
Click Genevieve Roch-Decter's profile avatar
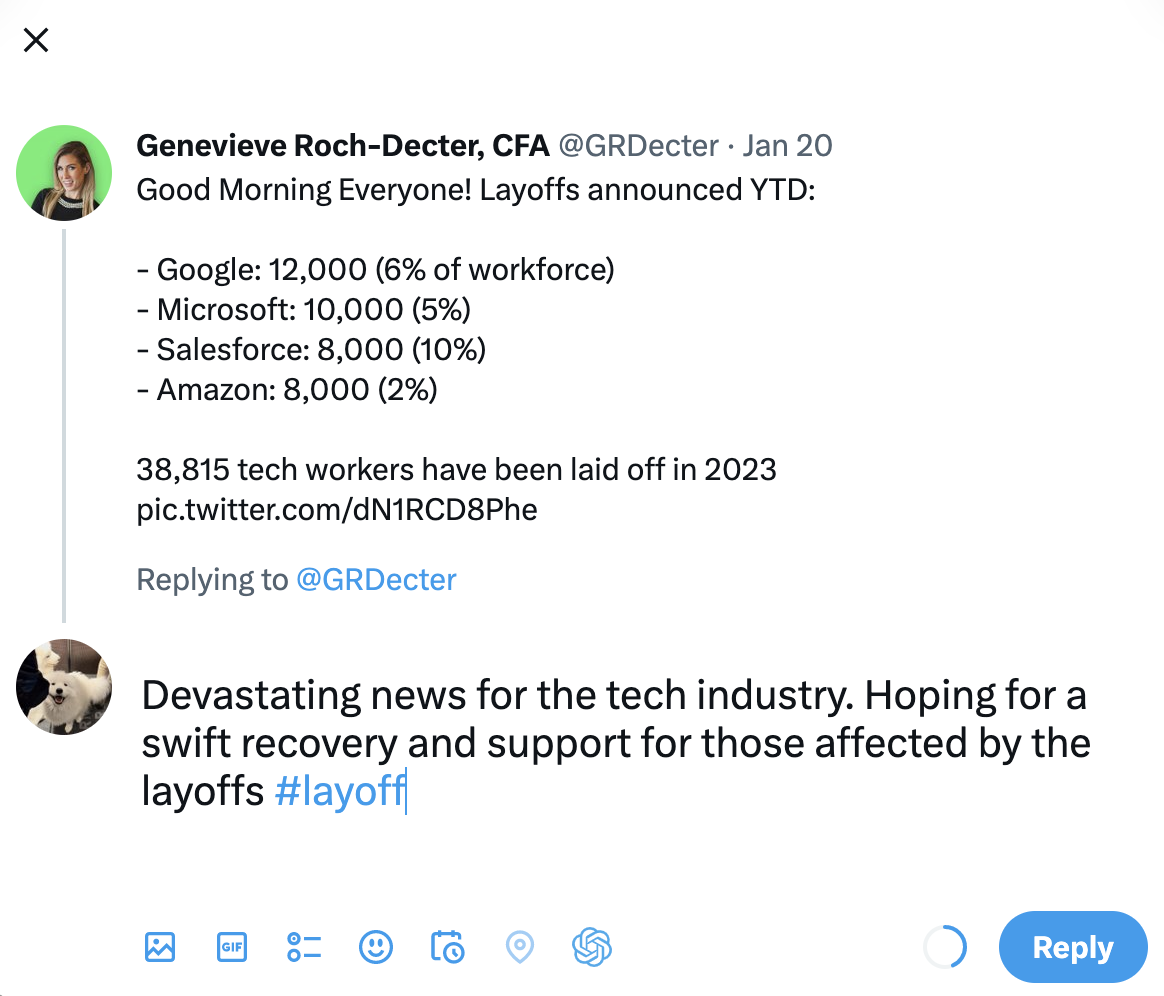point(63,172)
